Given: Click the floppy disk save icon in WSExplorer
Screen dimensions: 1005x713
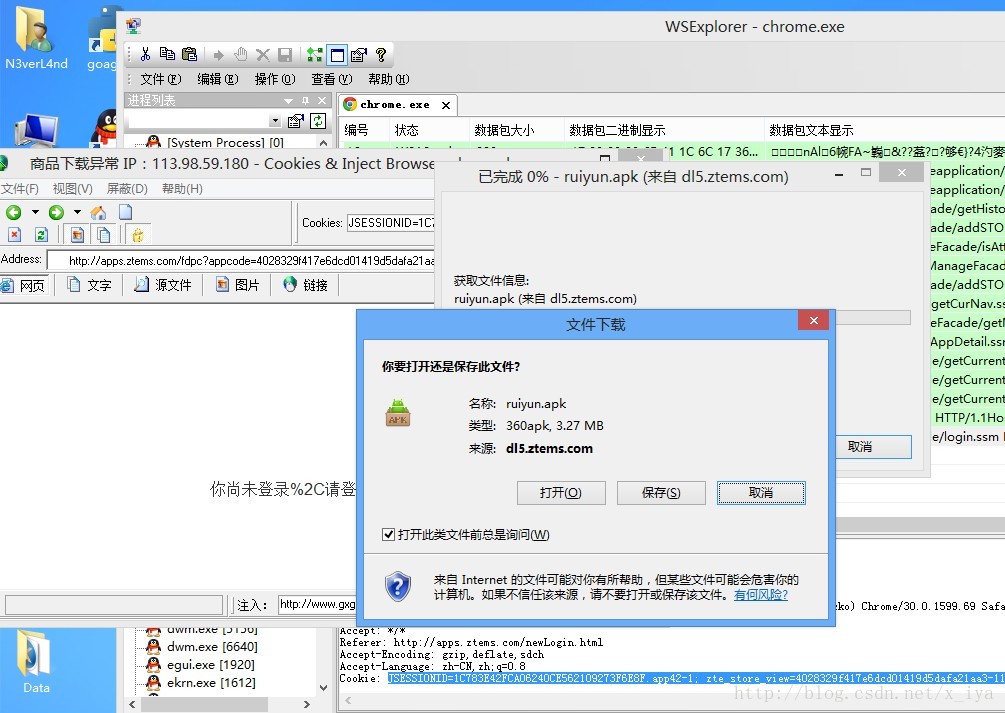Looking at the screenshot, I should tap(285, 55).
